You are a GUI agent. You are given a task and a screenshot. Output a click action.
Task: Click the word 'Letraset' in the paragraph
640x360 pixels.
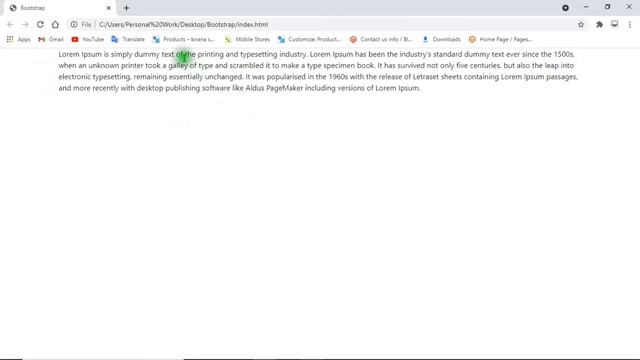click(426, 77)
